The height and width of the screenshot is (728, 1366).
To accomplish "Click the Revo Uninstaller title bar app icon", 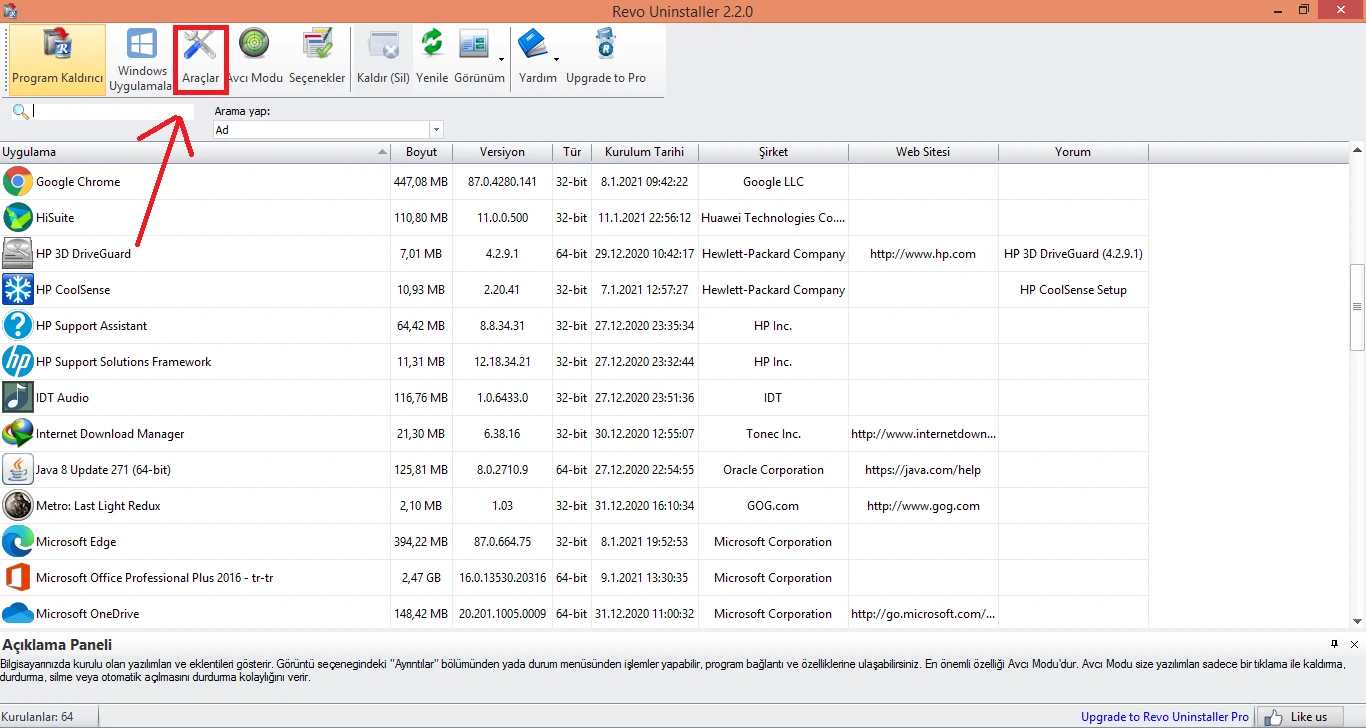I will [9, 10].
